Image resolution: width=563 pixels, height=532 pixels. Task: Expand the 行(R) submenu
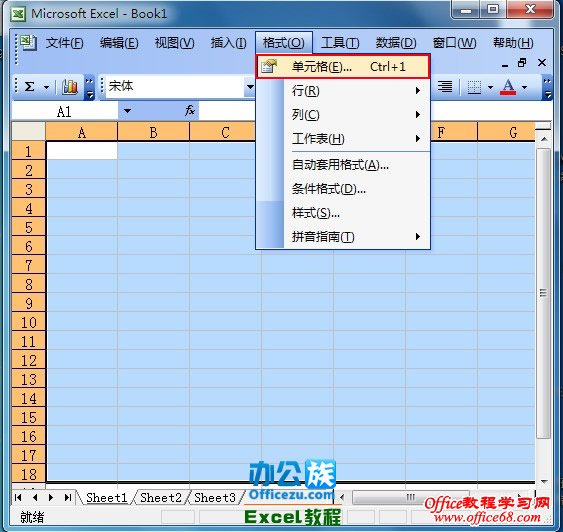tap(343, 91)
